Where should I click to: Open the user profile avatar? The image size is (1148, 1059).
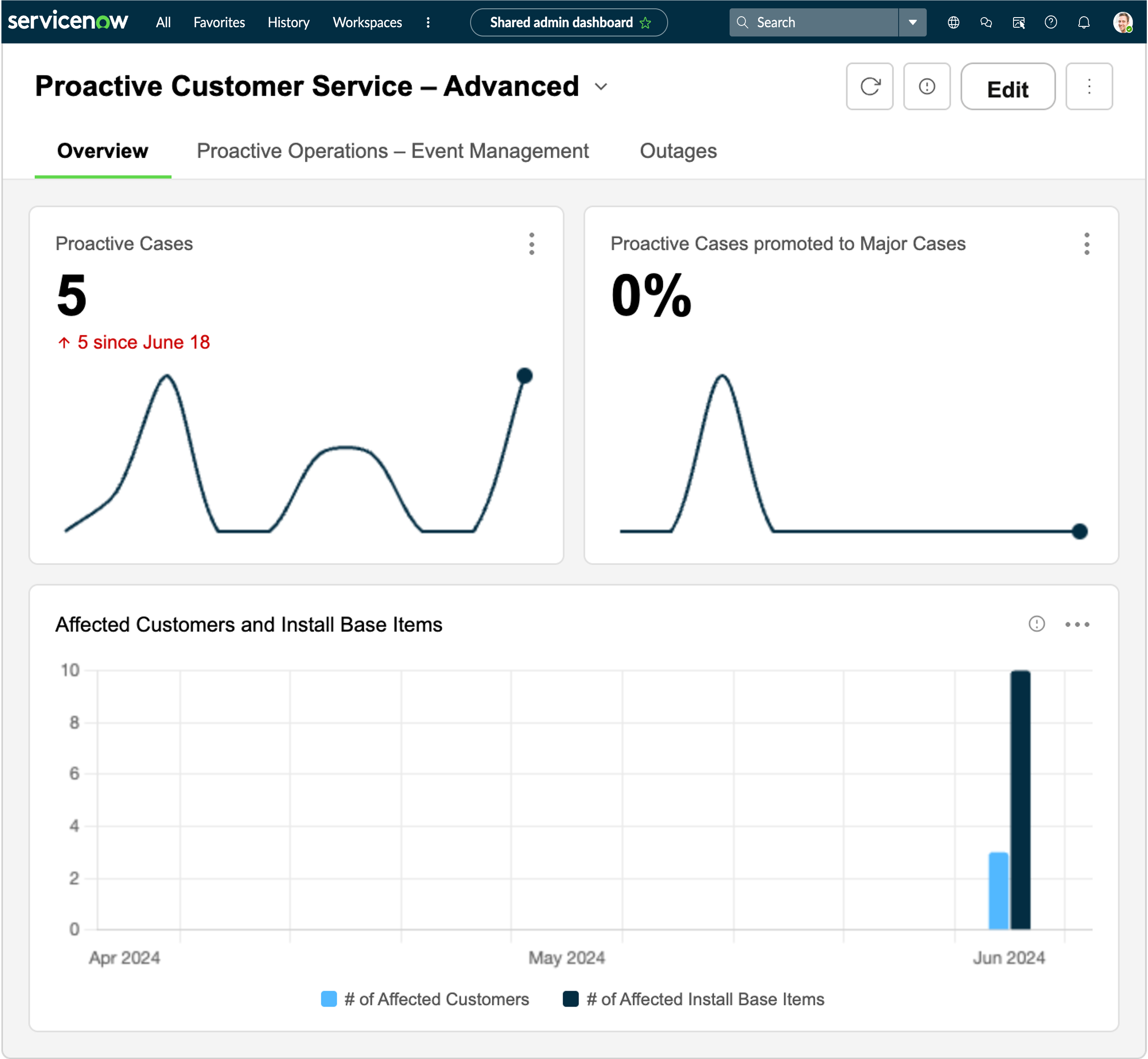1123,22
